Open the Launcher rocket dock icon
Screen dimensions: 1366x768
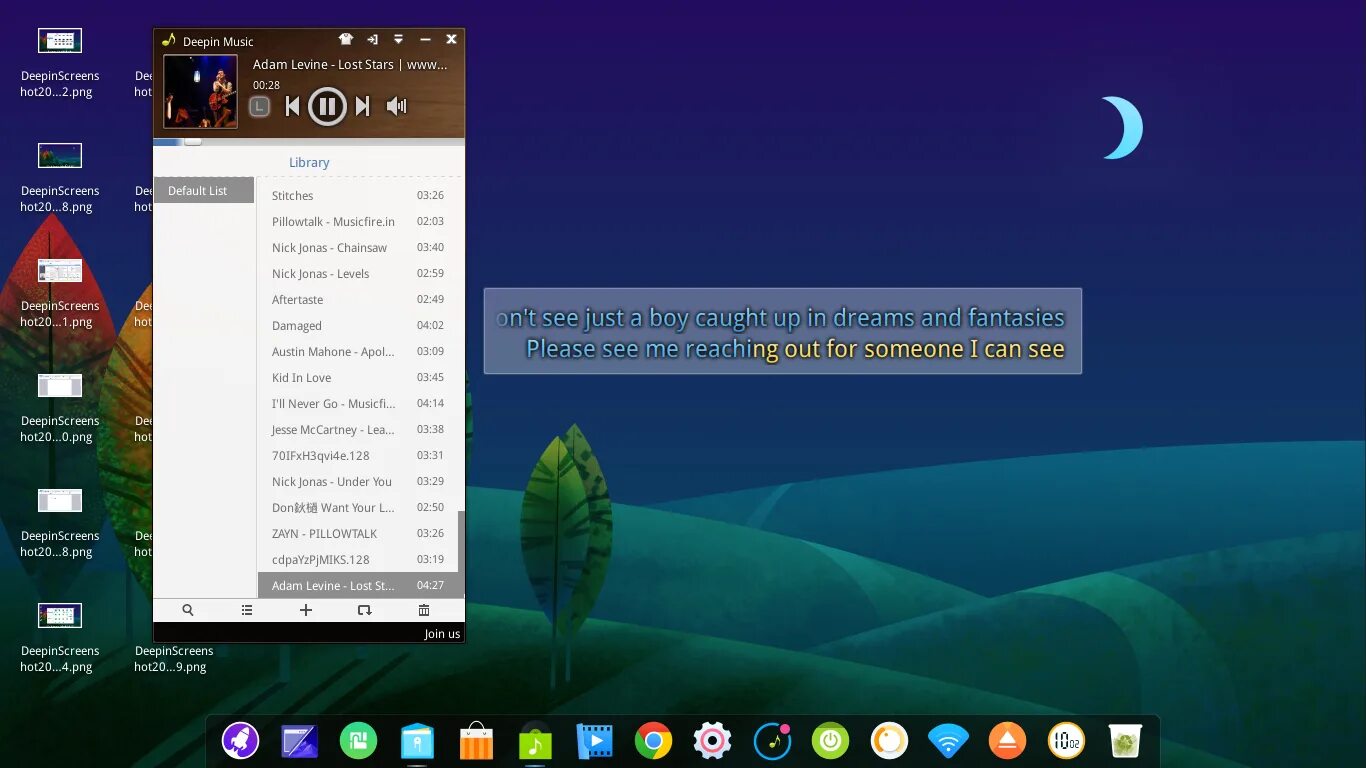point(240,741)
